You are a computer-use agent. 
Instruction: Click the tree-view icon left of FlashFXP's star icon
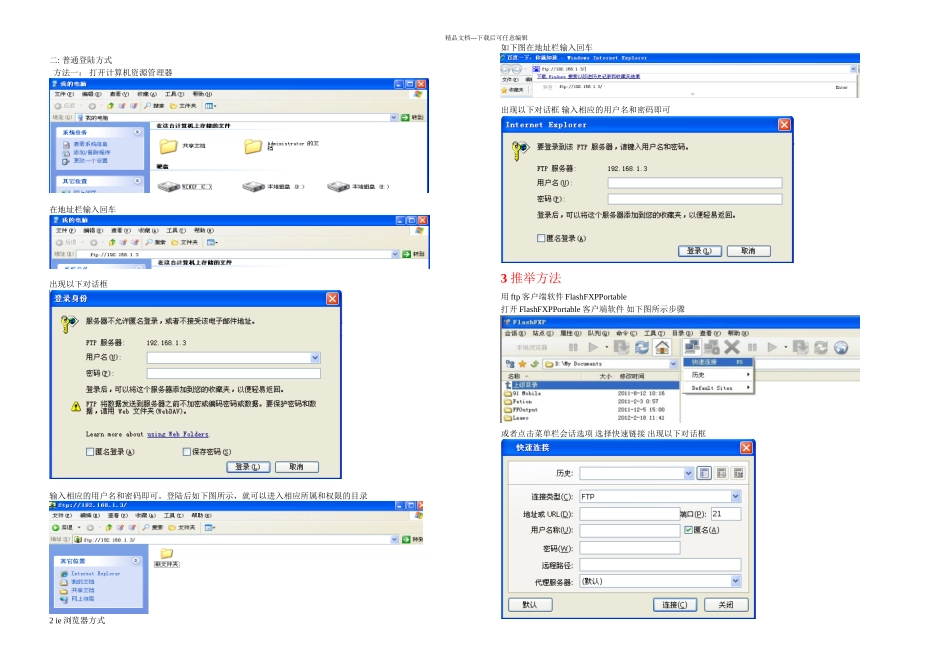click(x=510, y=364)
